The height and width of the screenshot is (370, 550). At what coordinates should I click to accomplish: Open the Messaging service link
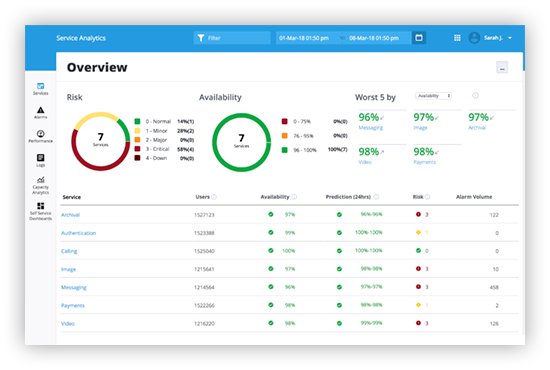coord(74,288)
